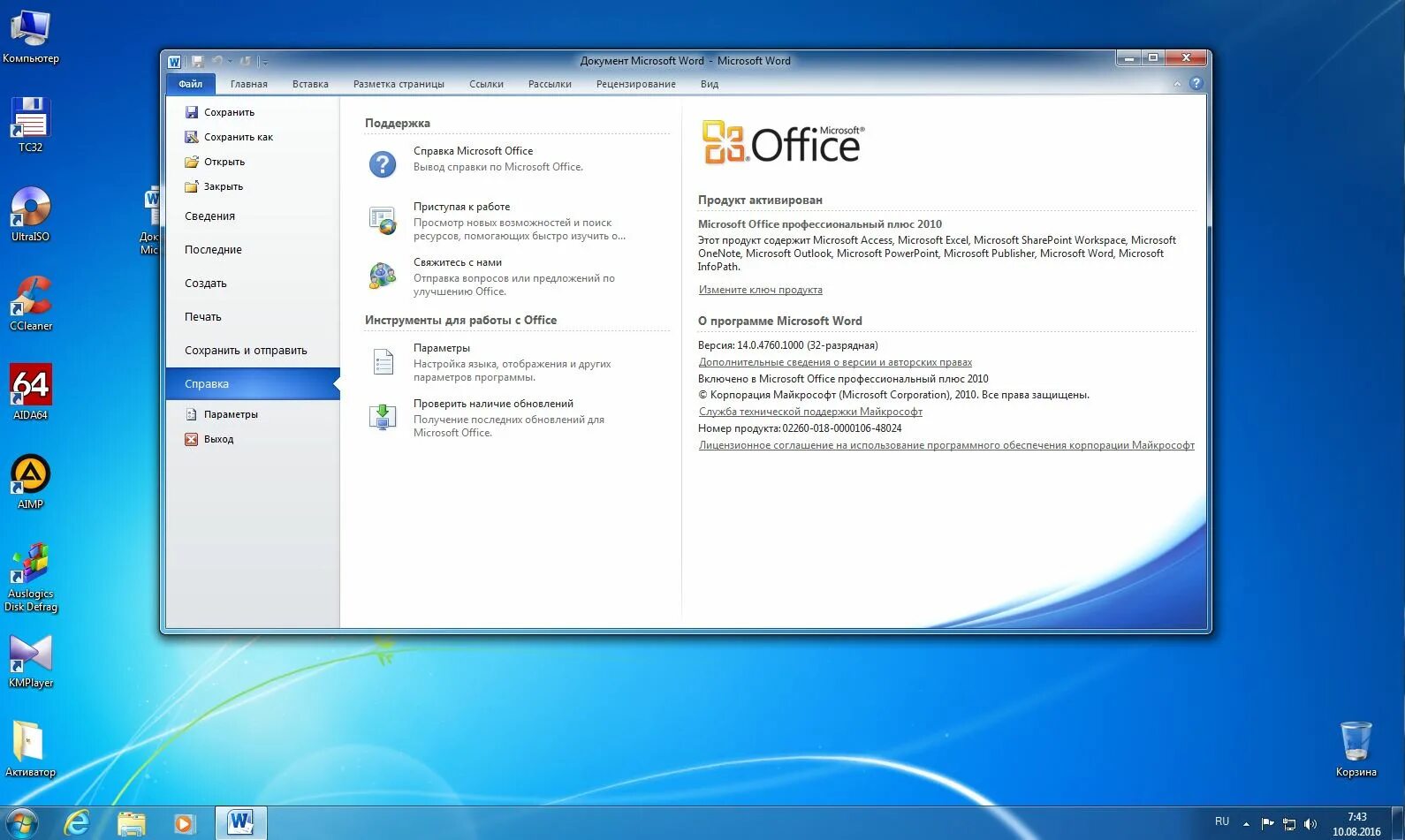
Task: Switch to the Рассылки tab
Action: (x=550, y=84)
